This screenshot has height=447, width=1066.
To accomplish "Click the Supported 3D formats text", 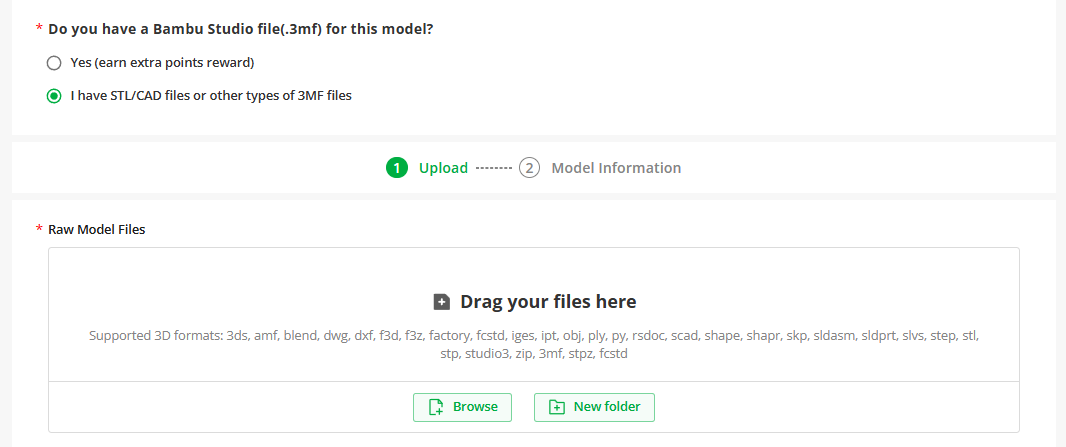I will (534, 345).
